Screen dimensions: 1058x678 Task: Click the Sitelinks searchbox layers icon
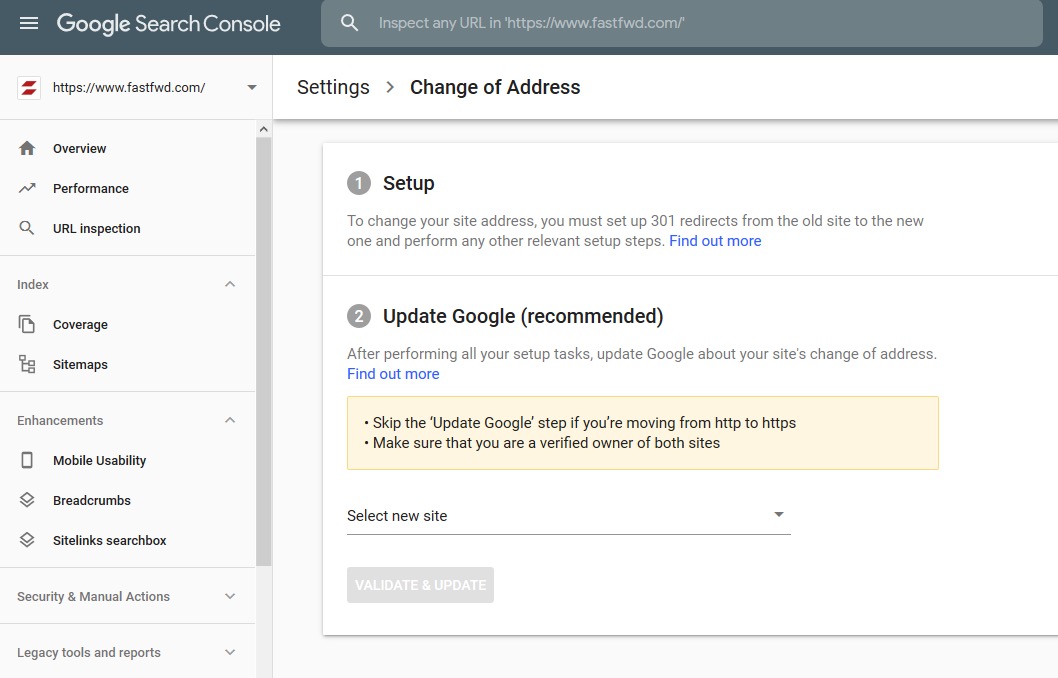(x=27, y=540)
